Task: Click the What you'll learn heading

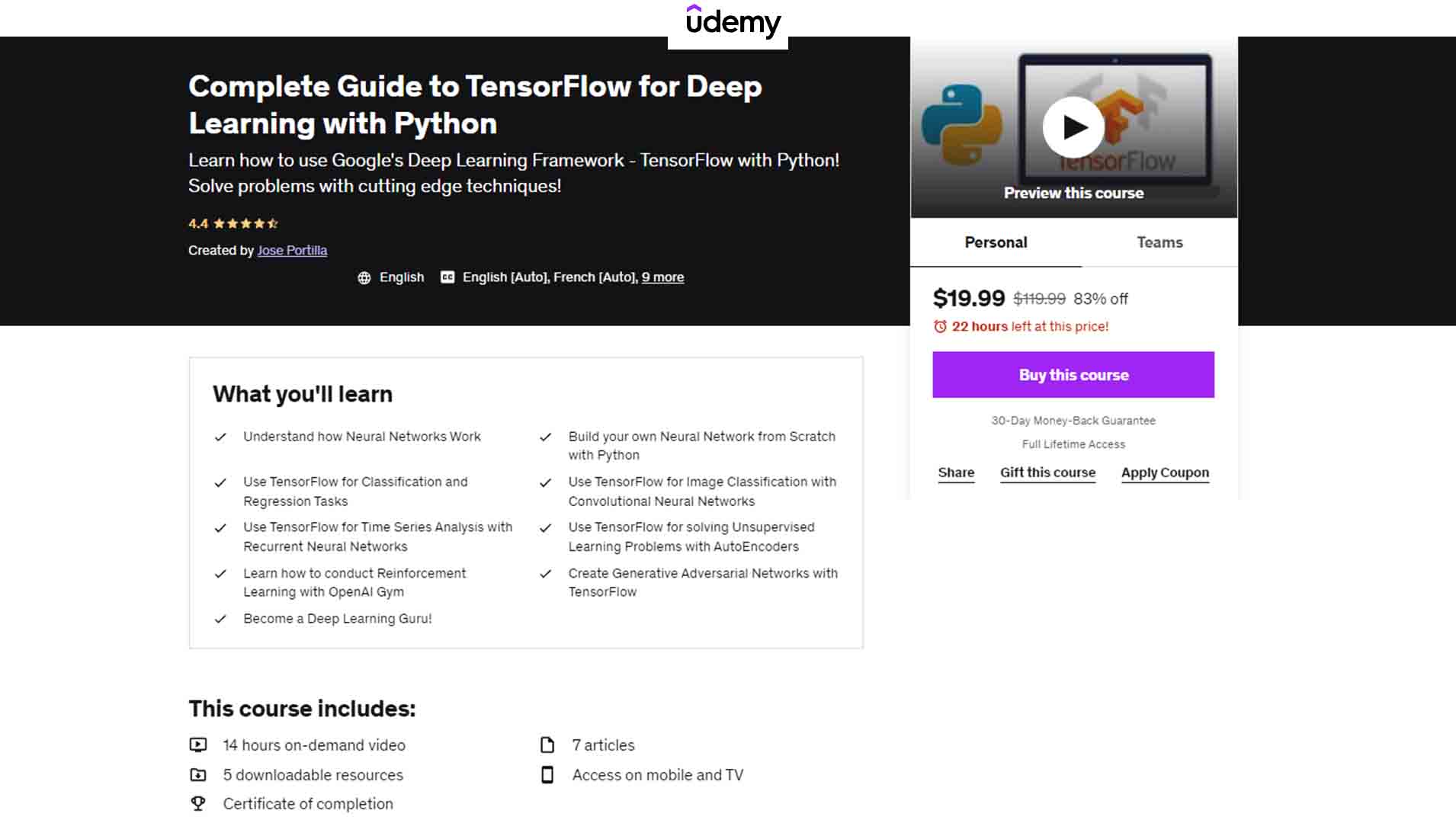Action: click(x=303, y=394)
